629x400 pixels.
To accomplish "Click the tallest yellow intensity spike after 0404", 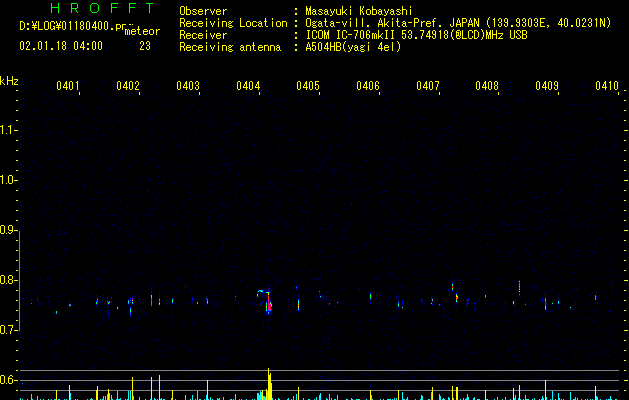I will pyautogui.click(x=269, y=384).
